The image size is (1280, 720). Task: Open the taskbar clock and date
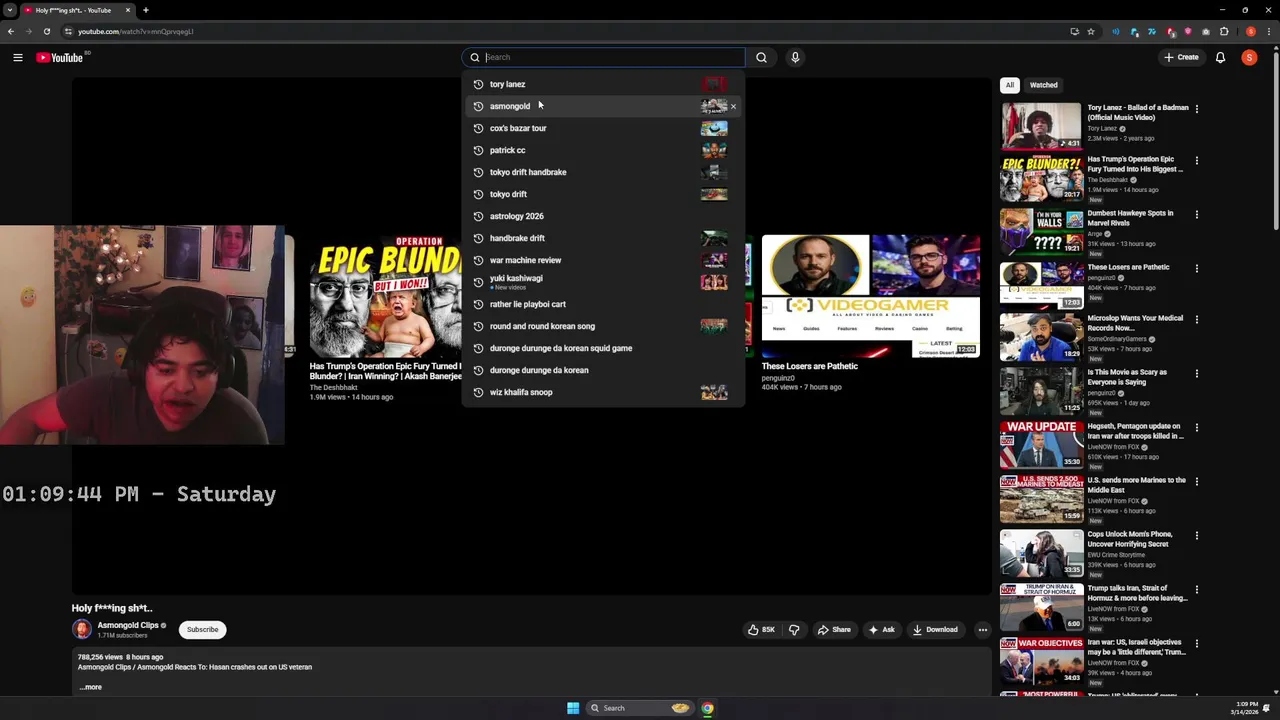[1247, 708]
